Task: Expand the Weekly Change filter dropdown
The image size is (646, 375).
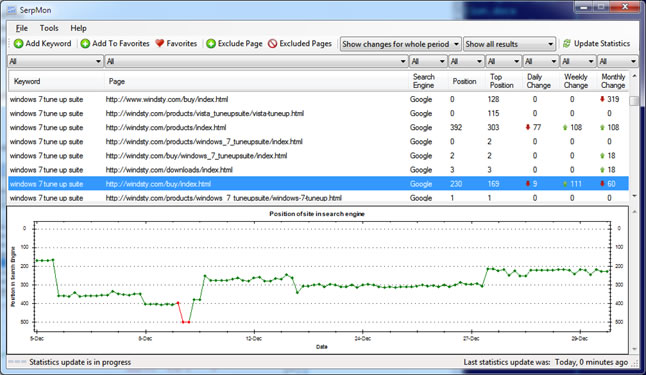Action: point(591,61)
